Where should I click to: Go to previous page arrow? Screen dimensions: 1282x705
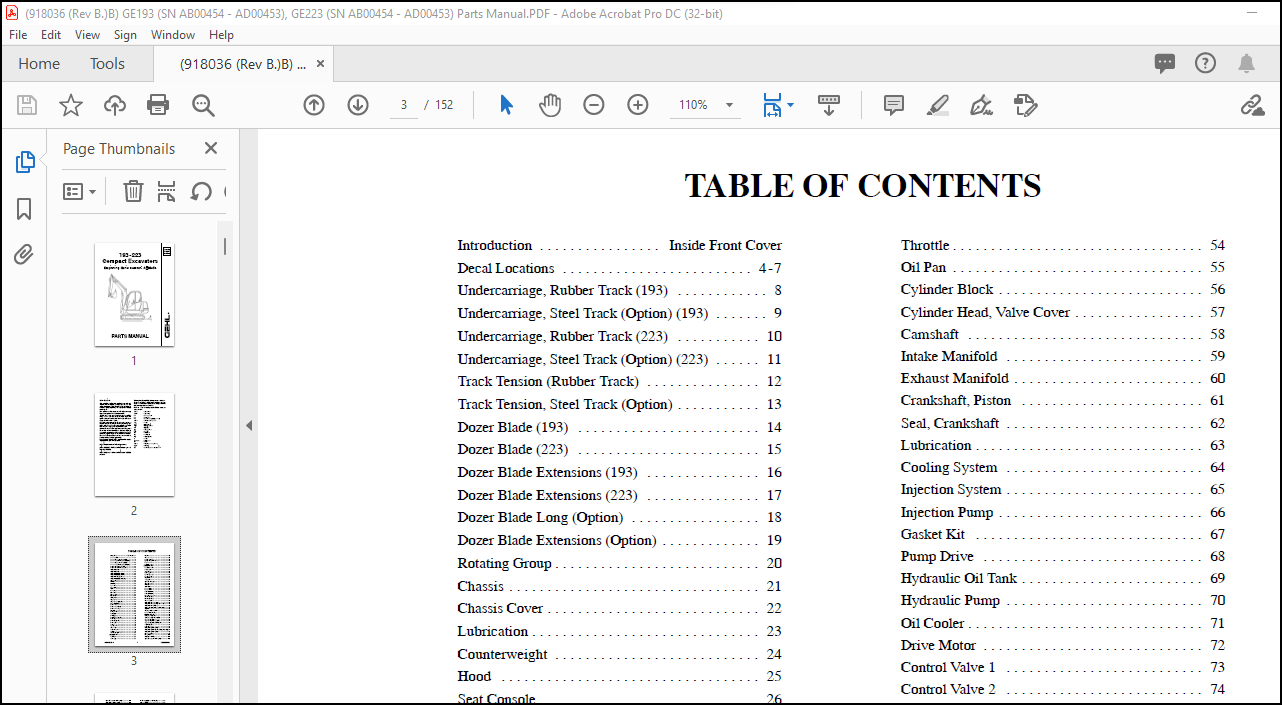tap(314, 105)
